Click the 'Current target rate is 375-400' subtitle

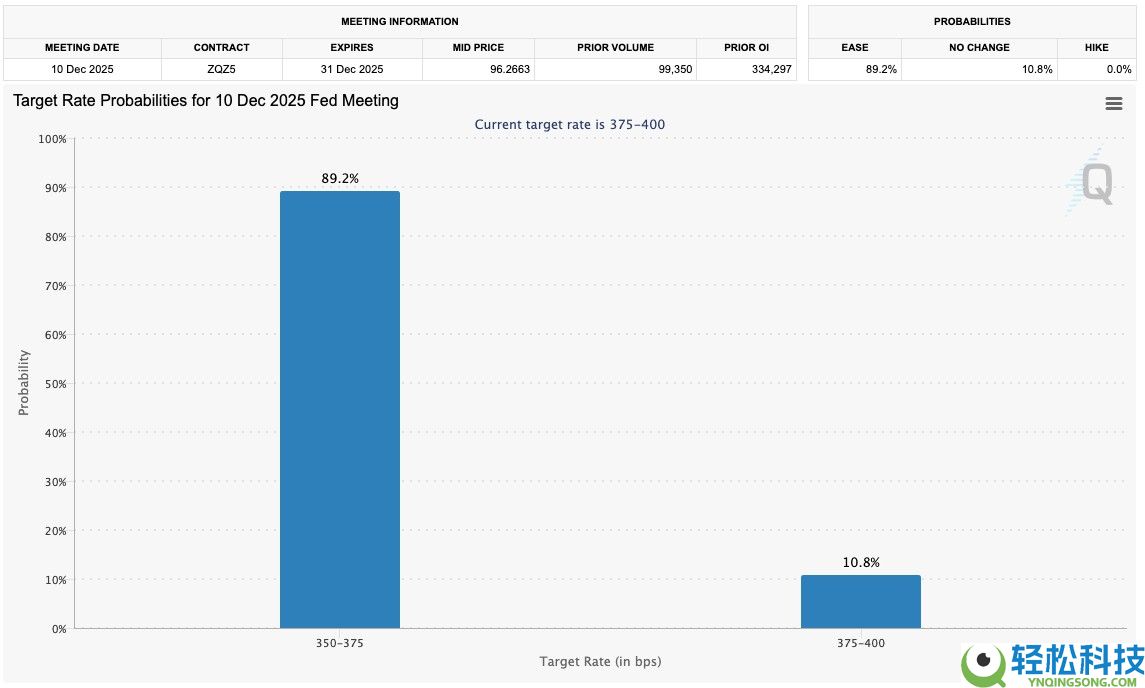[569, 124]
